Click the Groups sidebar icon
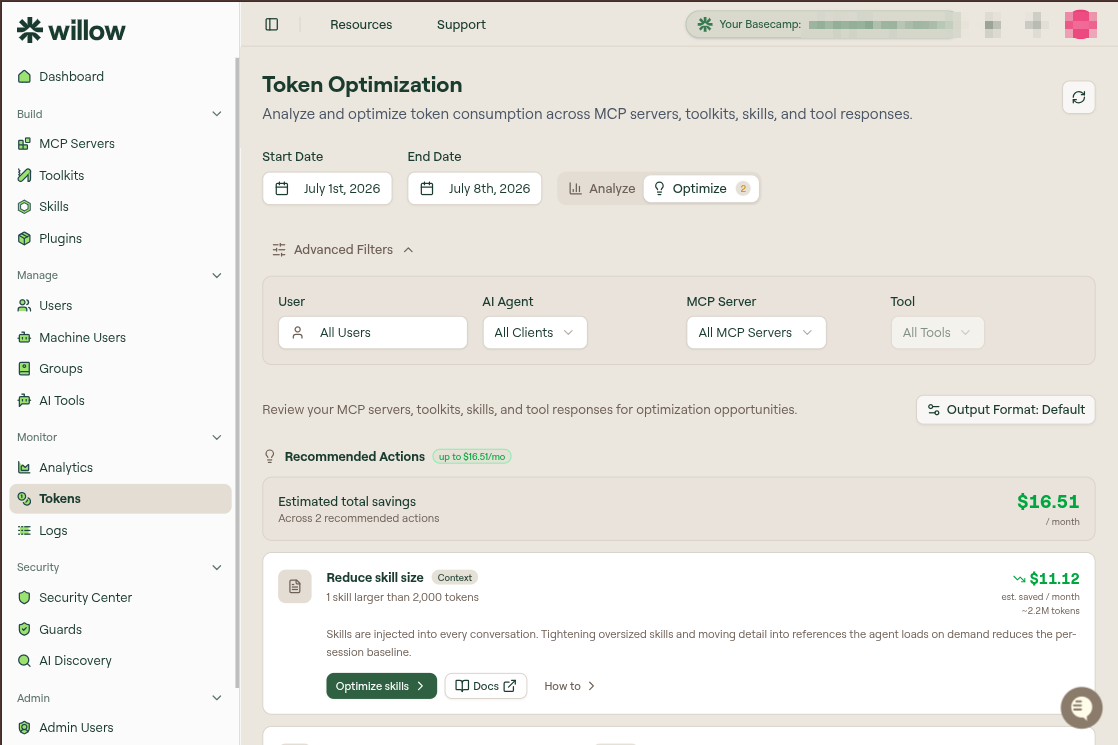The height and width of the screenshot is (745, 1118). pos(24,369)
